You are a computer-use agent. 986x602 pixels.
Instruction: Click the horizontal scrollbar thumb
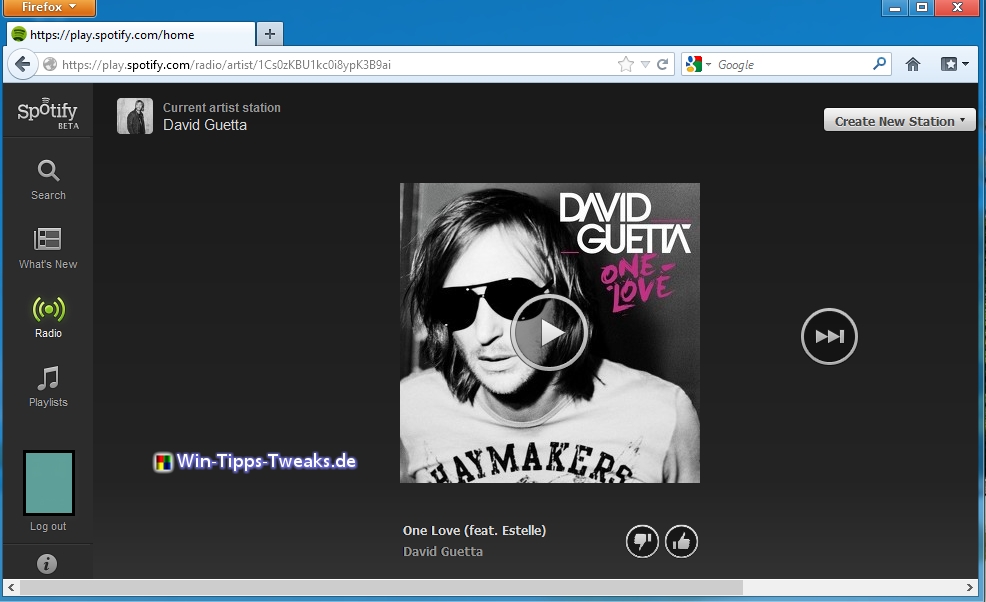381,587
